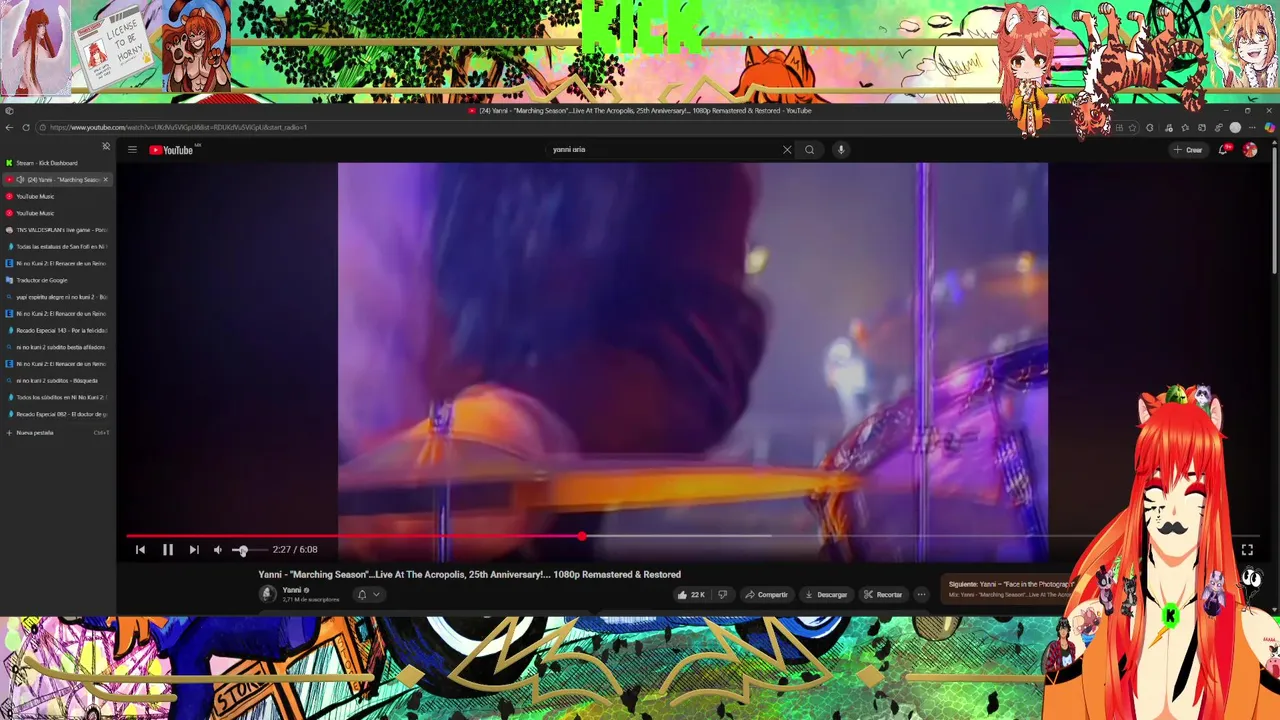1280x720 pixels.
Task: Pause the video playback
Action: coord(168,550)
